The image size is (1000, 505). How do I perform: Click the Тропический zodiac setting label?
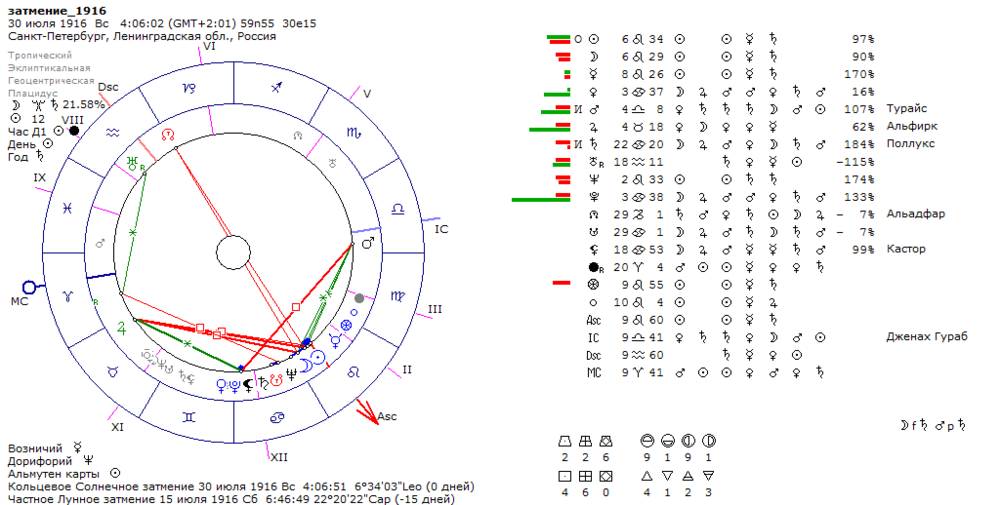pyautogui.click(x=40, y=55)
